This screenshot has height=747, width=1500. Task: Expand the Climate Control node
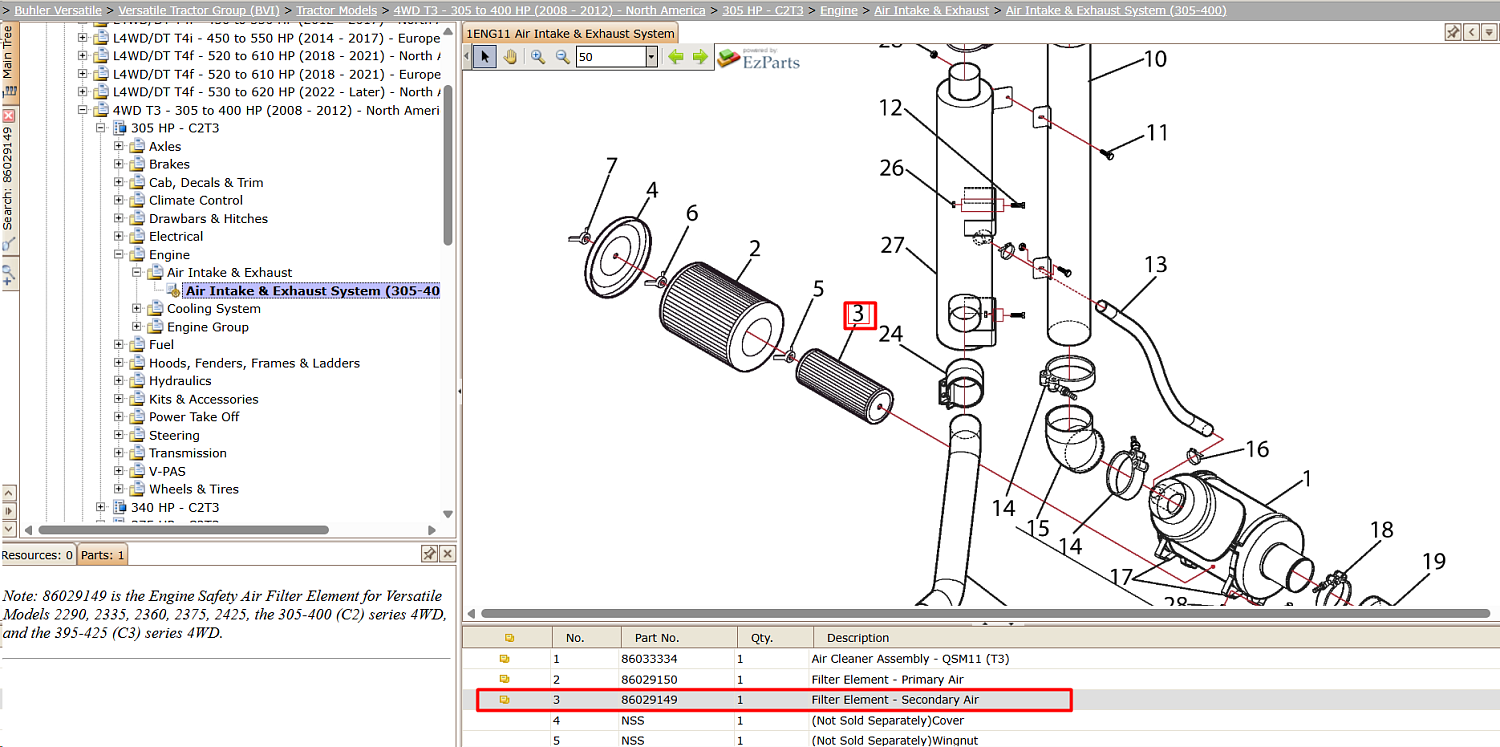[x=119, y=200]
